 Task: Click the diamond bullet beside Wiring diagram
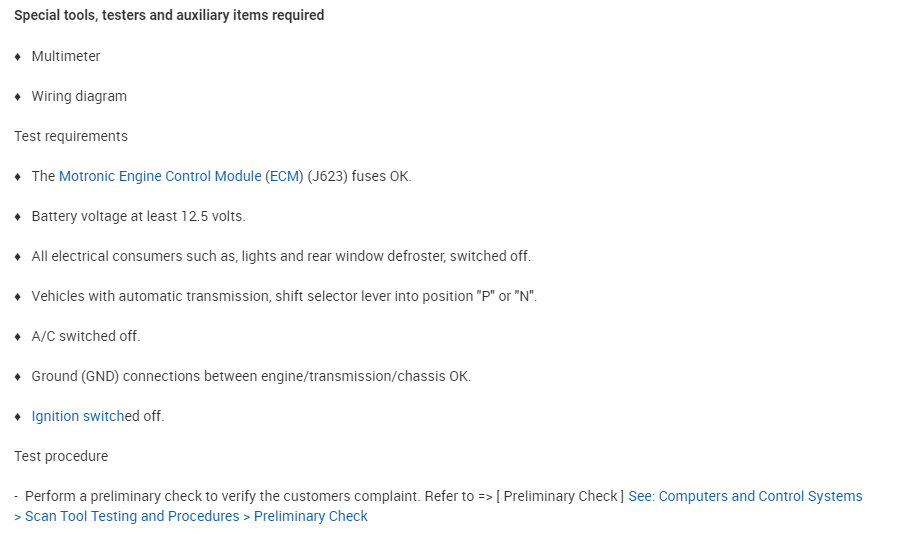tap(18, 97)
